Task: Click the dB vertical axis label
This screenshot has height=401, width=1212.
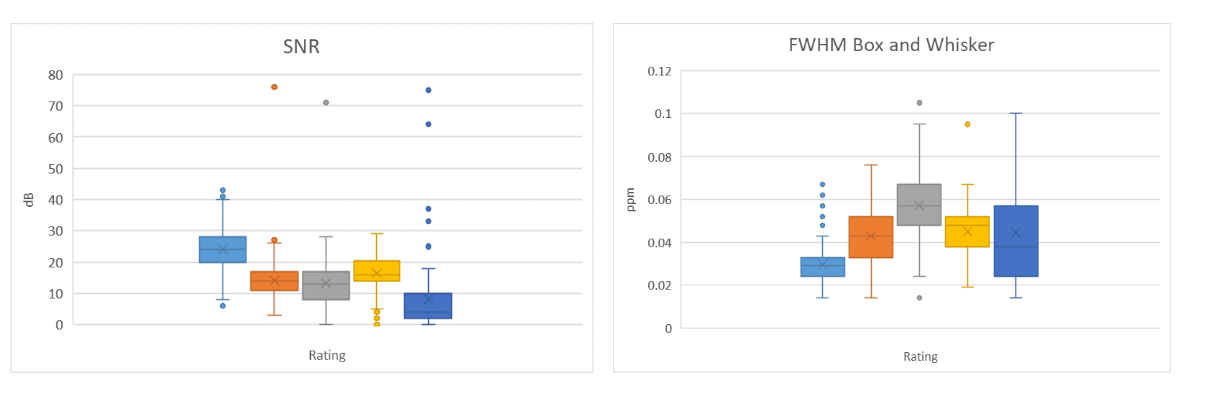Action: click(x=31, y=200)
